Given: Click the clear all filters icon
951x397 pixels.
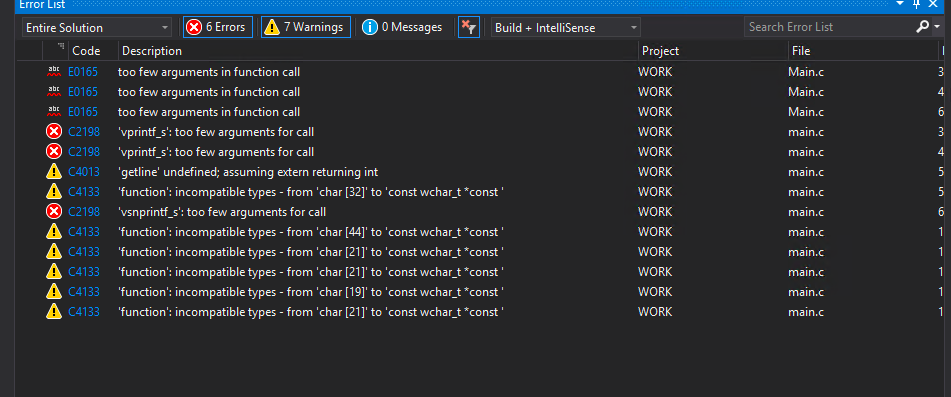Looking at the screenshot, I should click(468, 27).
